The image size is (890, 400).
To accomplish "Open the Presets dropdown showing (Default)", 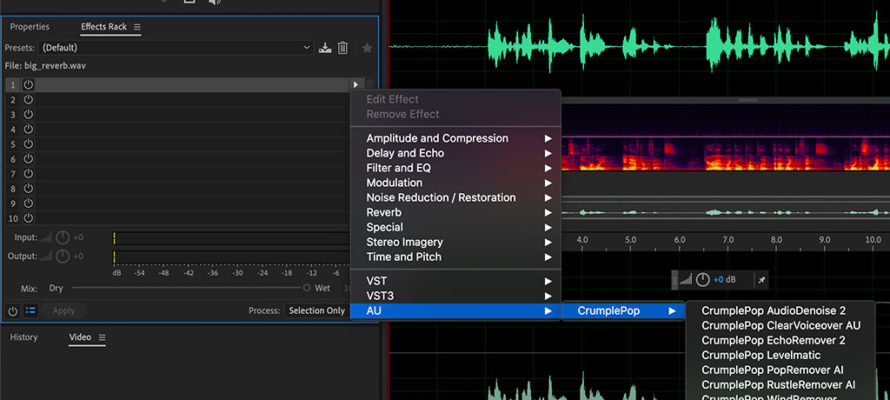I will pos(176,48).
